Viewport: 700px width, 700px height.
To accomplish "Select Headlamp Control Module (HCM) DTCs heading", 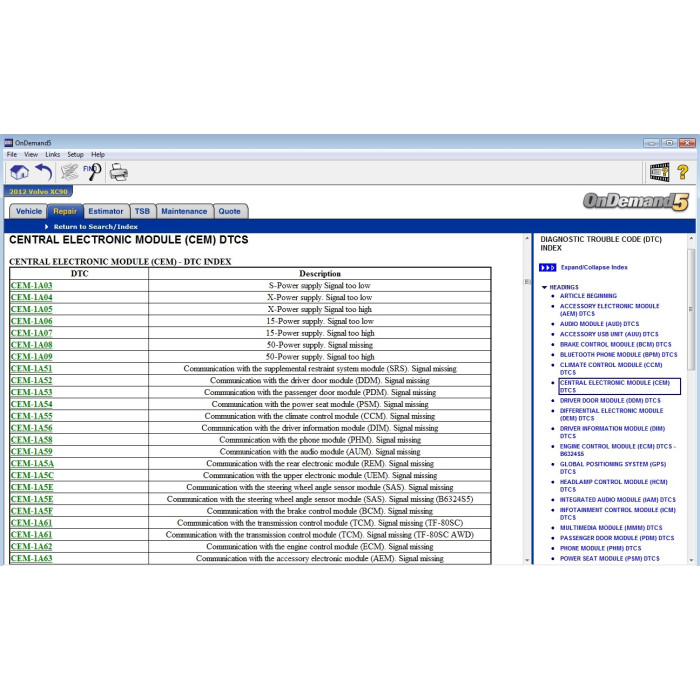I will 613,486.
